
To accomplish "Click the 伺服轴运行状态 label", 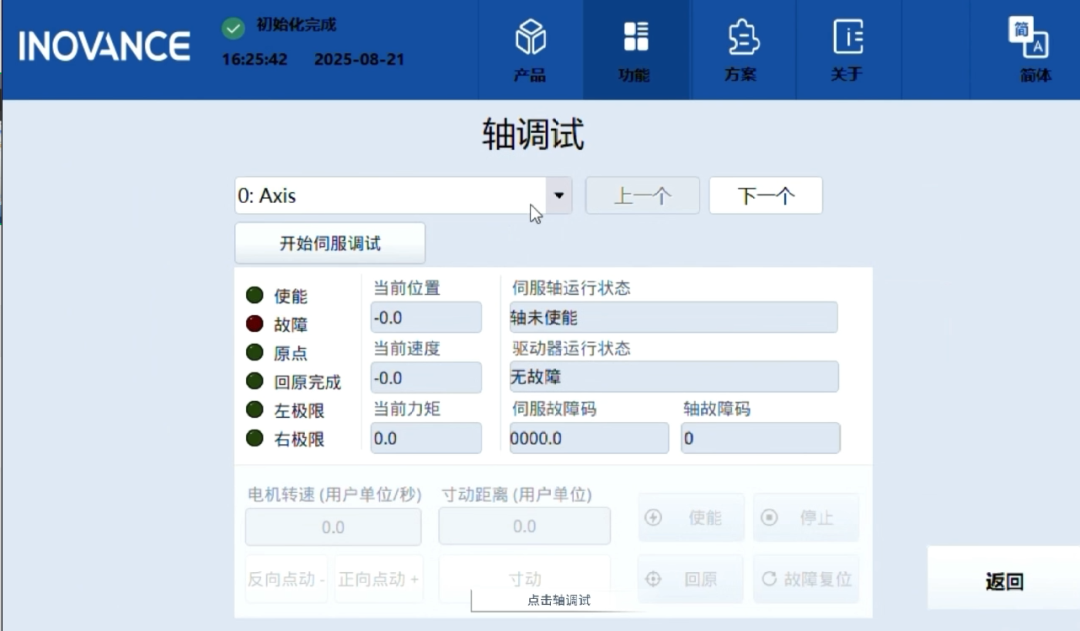I will [x=571, y=288].
